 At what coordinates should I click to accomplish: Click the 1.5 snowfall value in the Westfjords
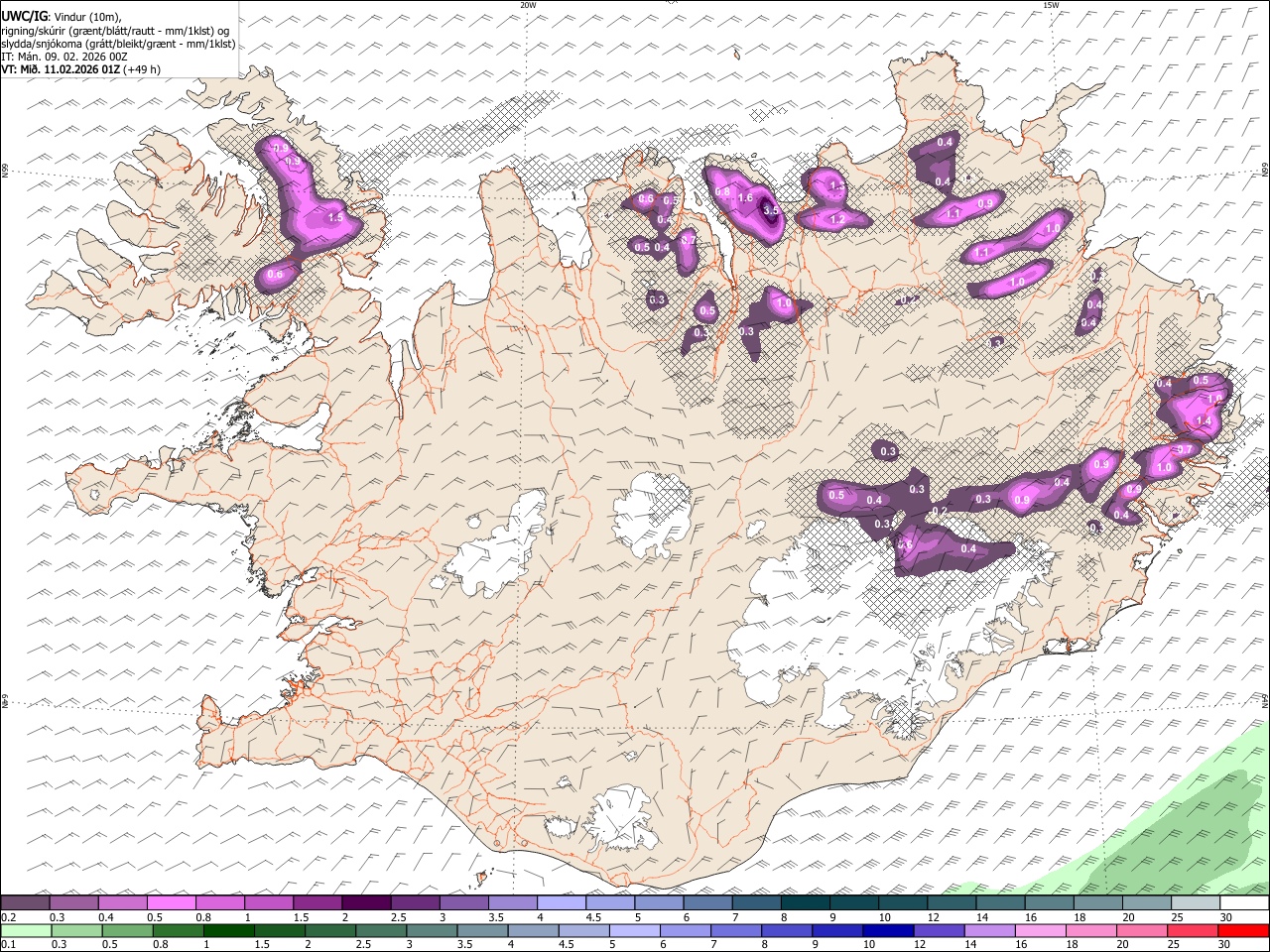[x=334, y=217]
